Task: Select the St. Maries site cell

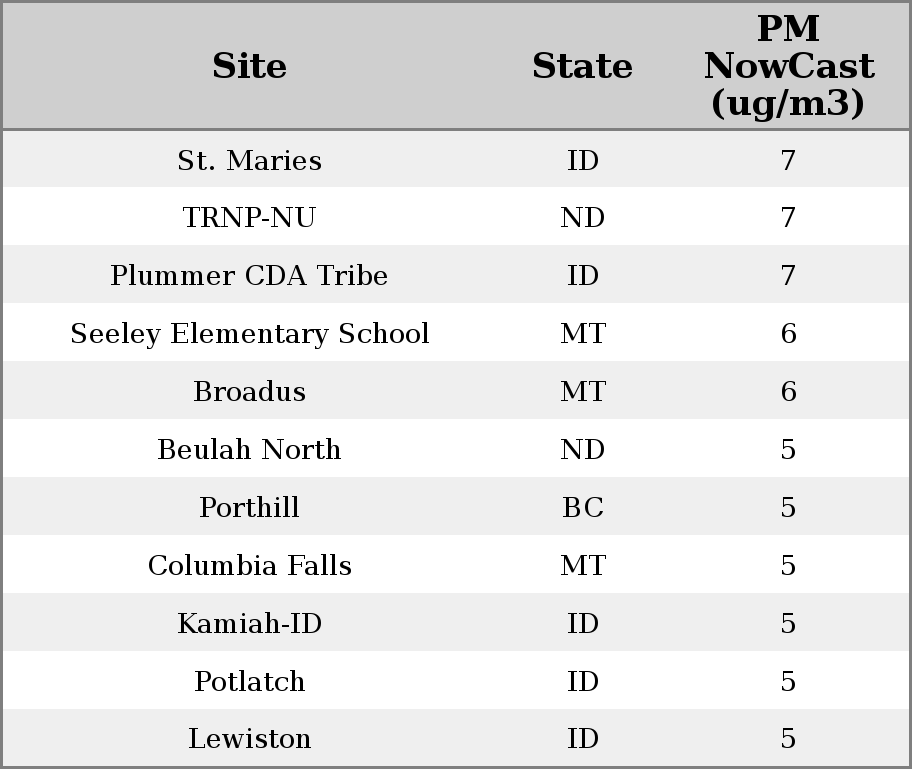Action: tap(249, 160)
